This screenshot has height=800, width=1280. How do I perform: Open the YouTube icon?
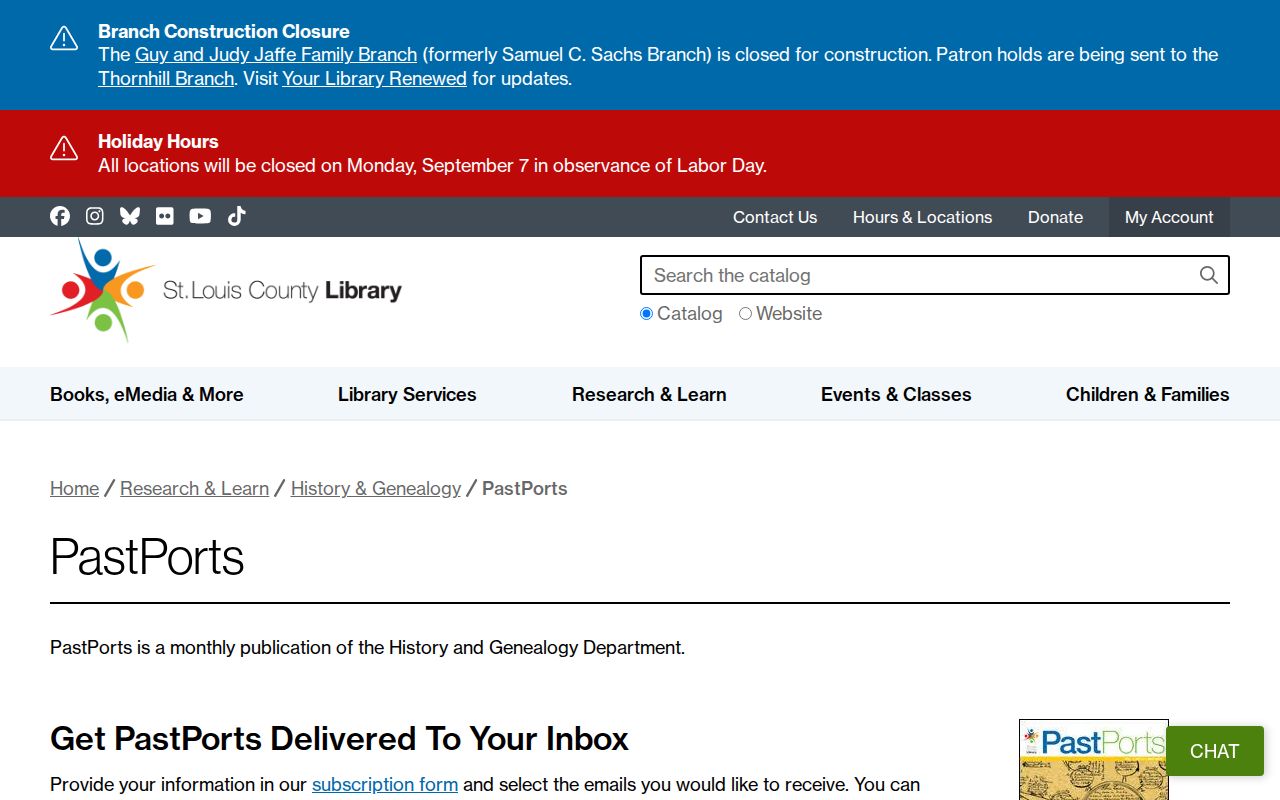200,216
